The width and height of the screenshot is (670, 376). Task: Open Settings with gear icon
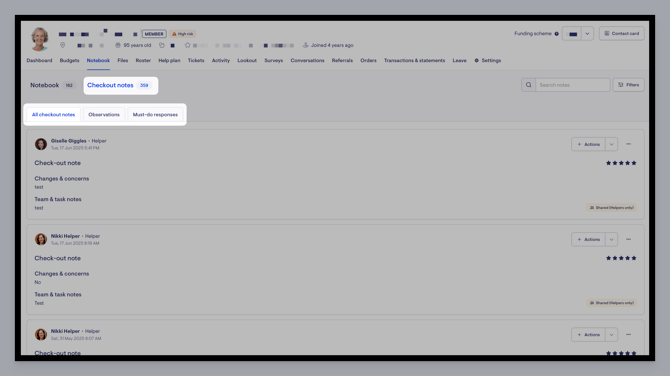tap(488, 61)
